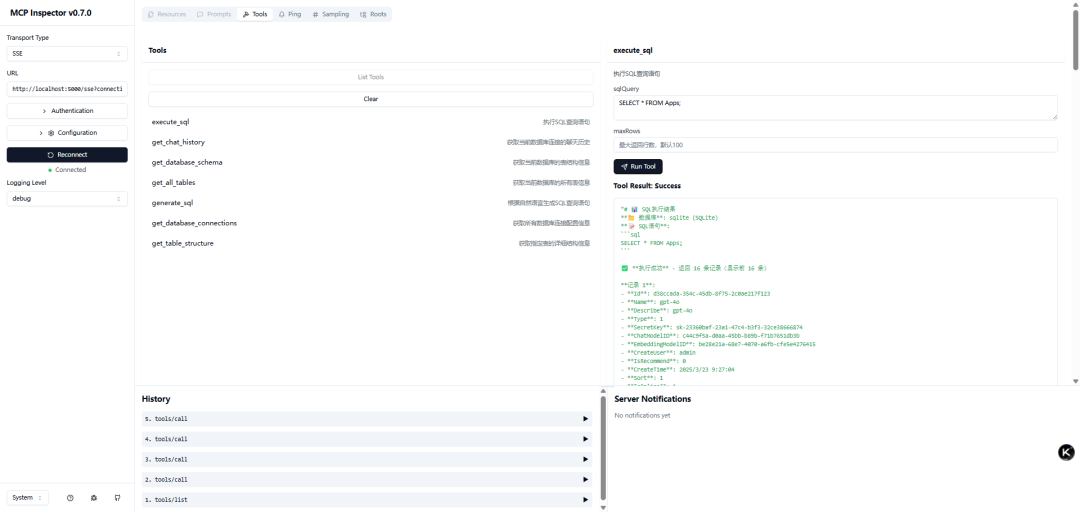The image size is (1080, 512).
Task: Click the Clear button
Action: tap(371, 99)
